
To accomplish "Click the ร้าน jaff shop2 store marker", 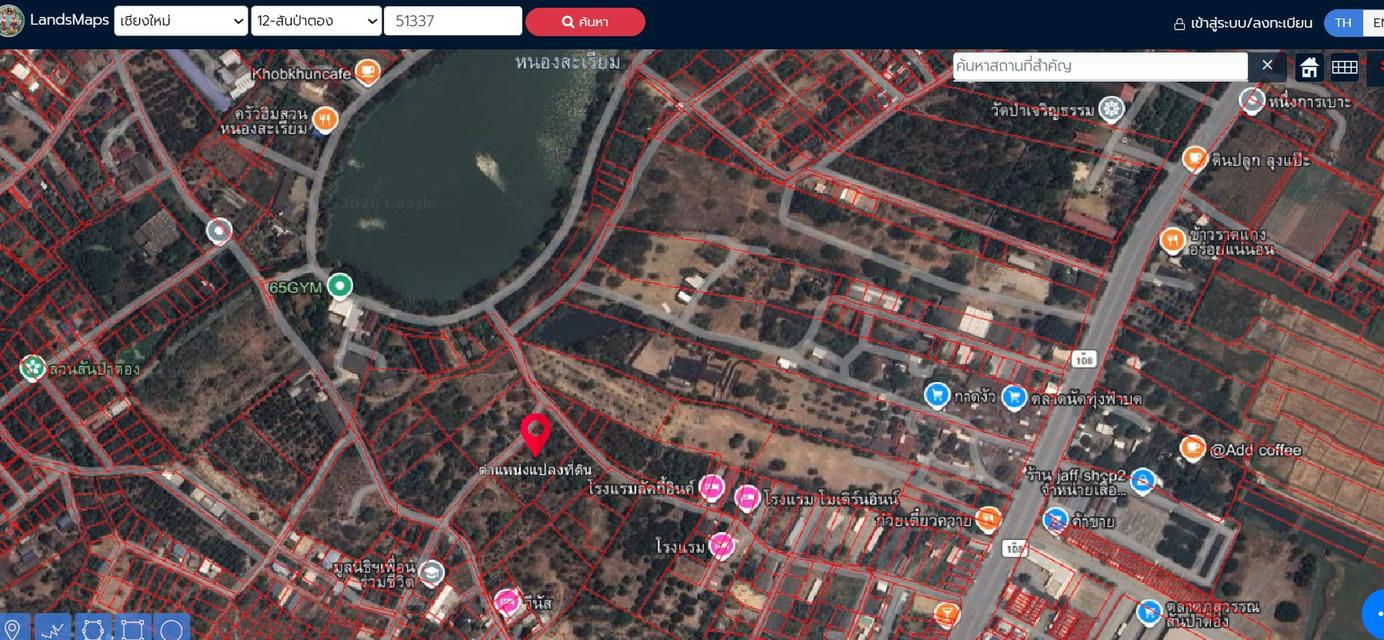I will [1143, 482].
